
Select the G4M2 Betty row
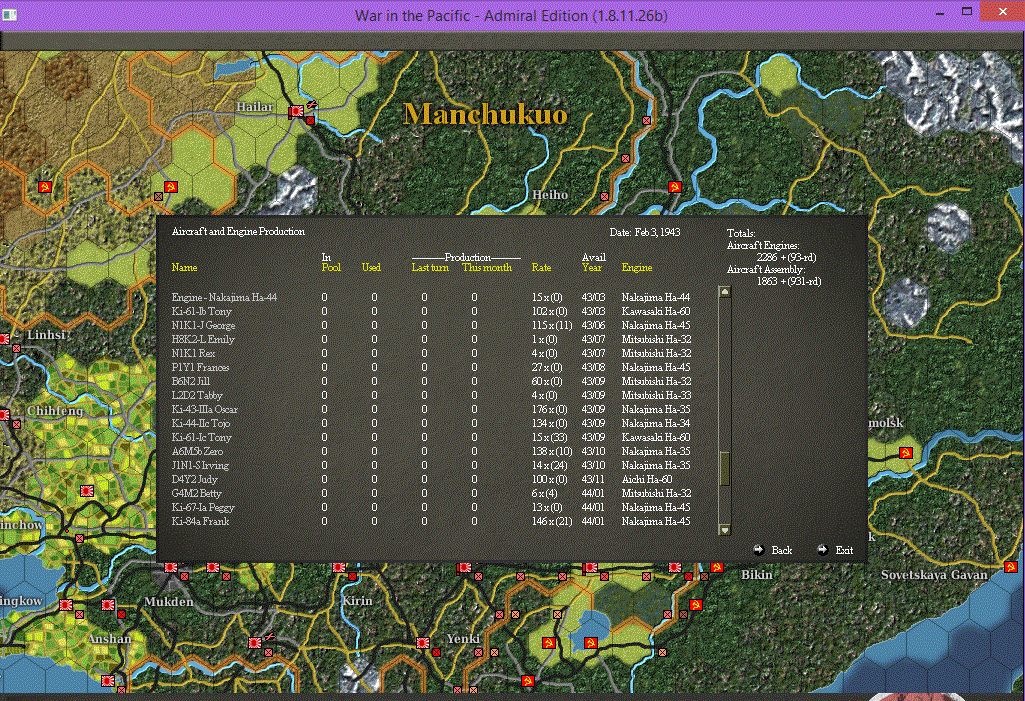click(x=431, y=494)
